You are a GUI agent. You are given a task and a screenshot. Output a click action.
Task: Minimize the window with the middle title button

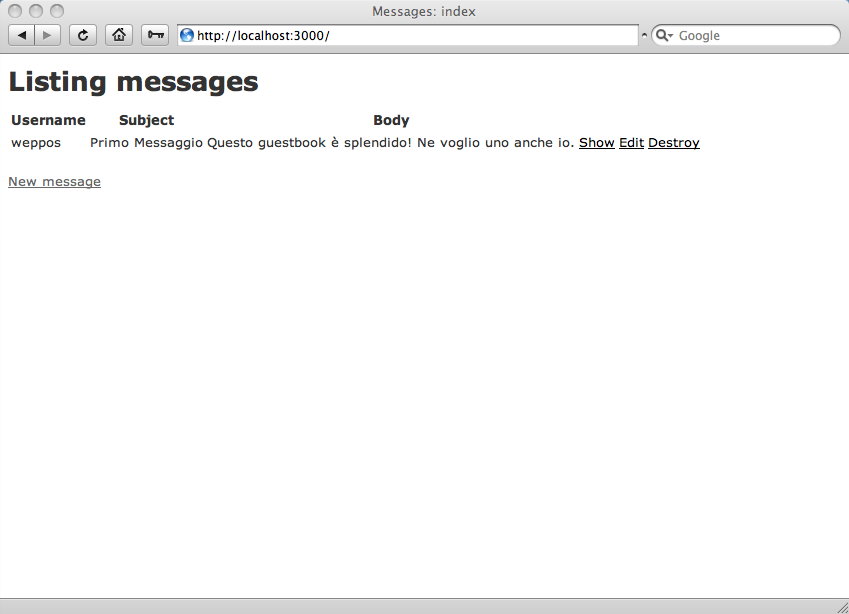(36, 11)
